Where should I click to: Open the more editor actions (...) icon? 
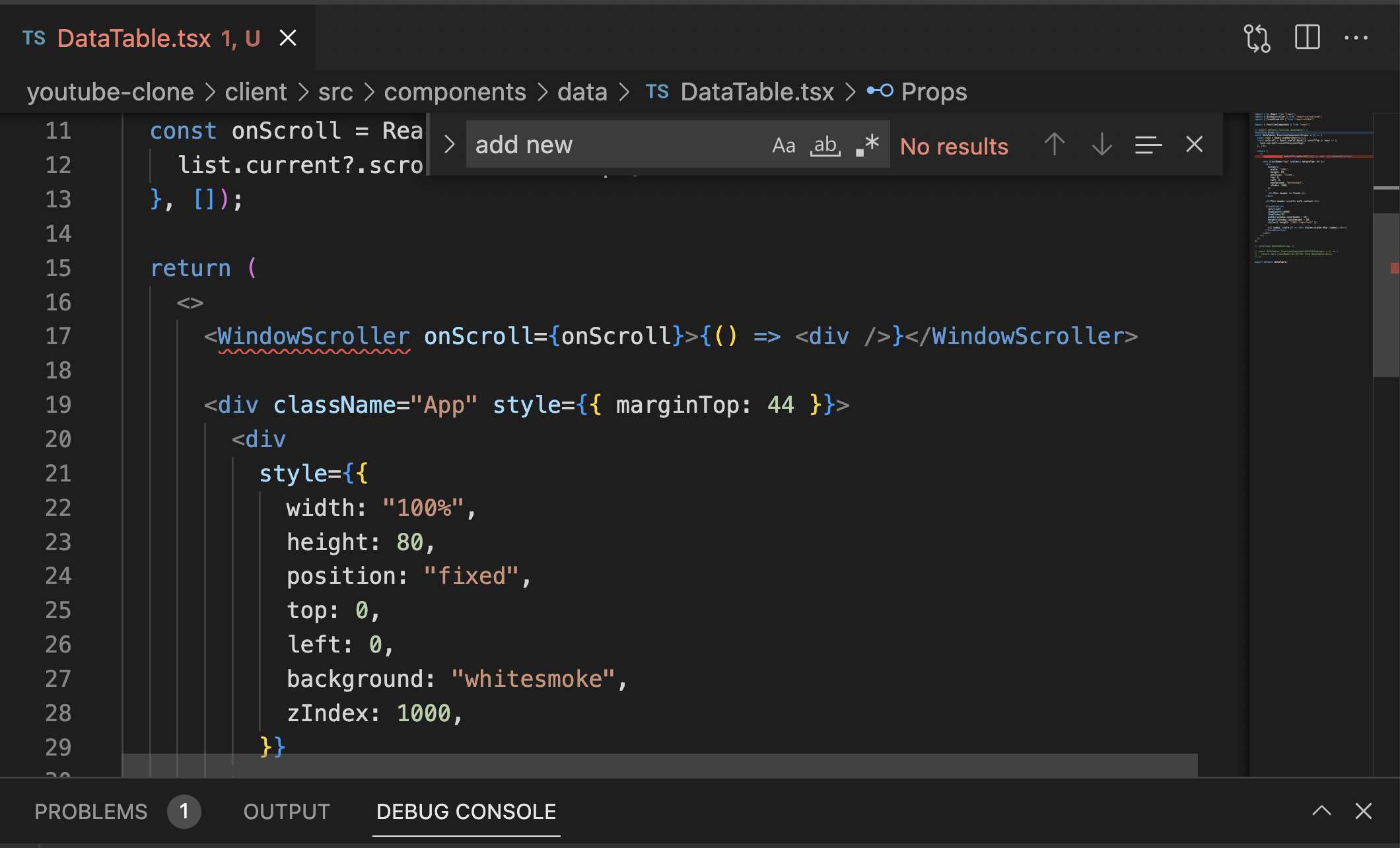click(1356, 38)
